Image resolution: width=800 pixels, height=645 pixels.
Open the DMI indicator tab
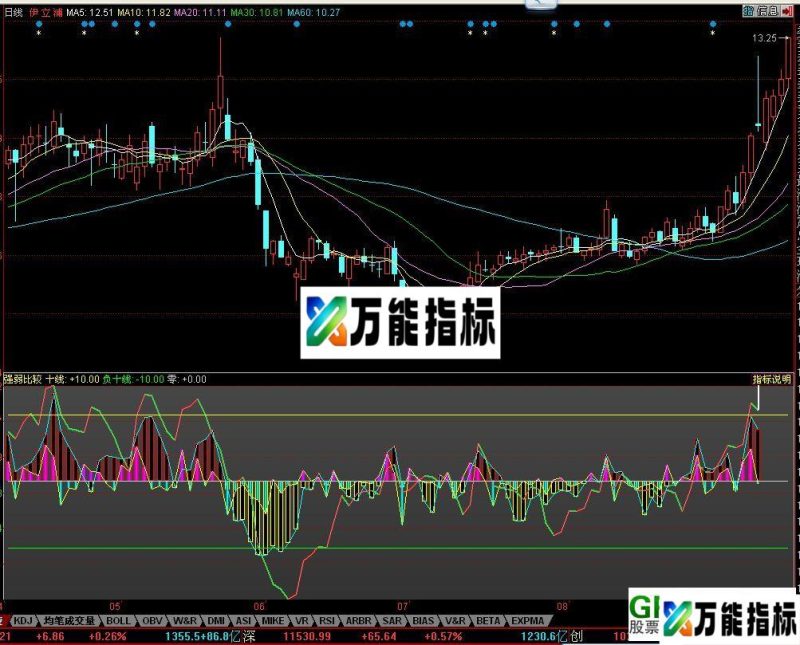click(x=216, y=621)
